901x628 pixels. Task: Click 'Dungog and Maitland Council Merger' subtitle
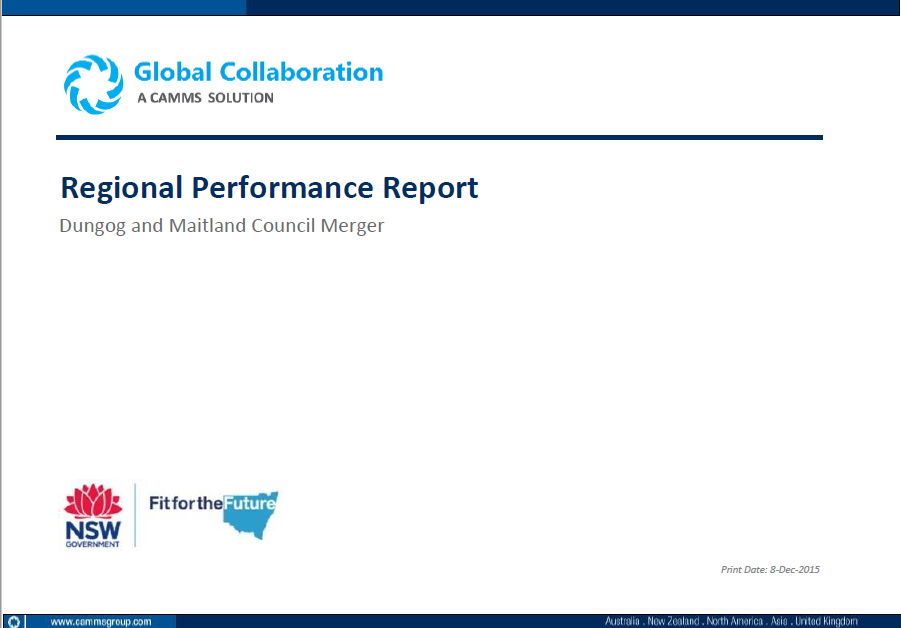coord(222,225)
